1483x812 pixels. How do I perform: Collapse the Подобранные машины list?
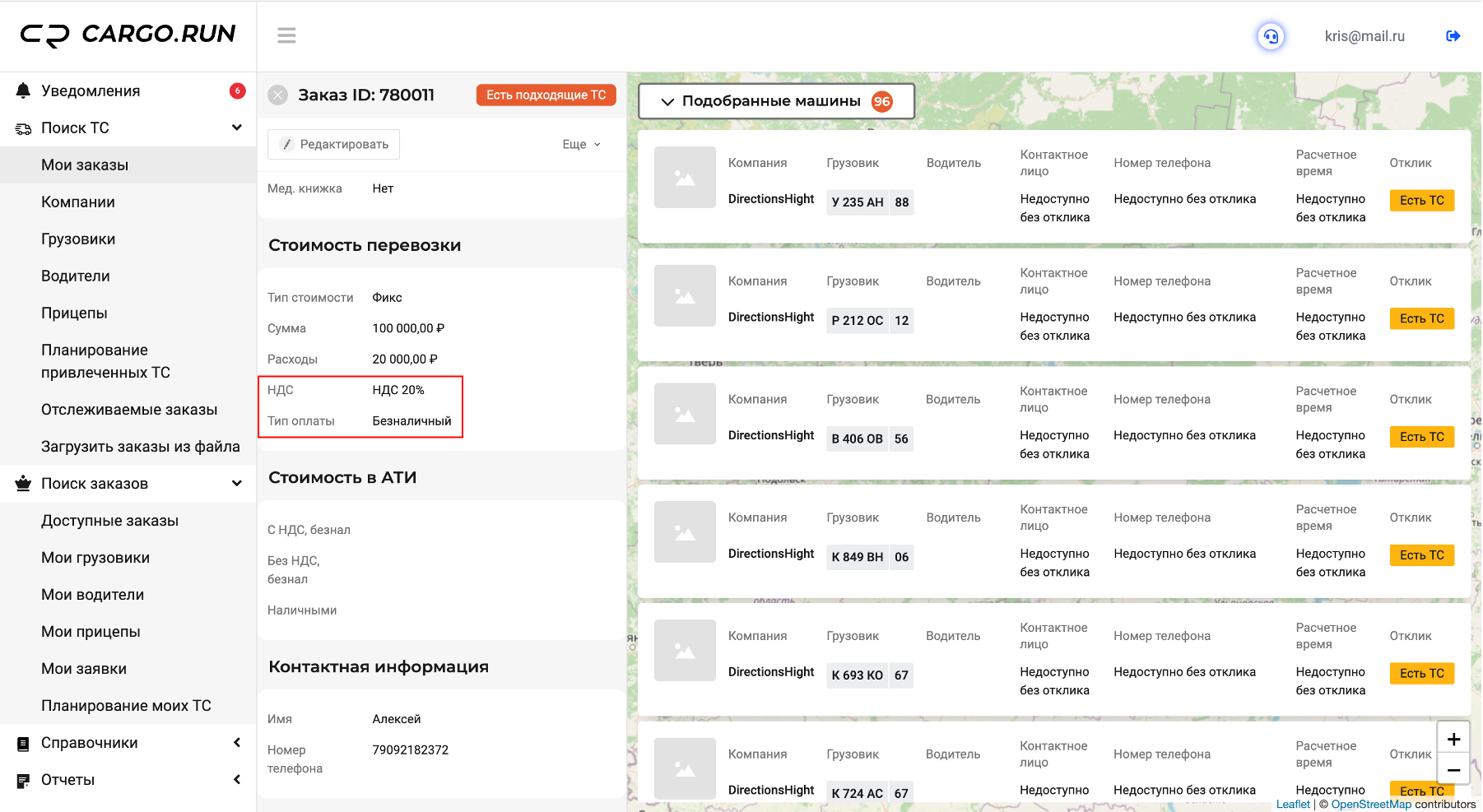tap(667, 102)
